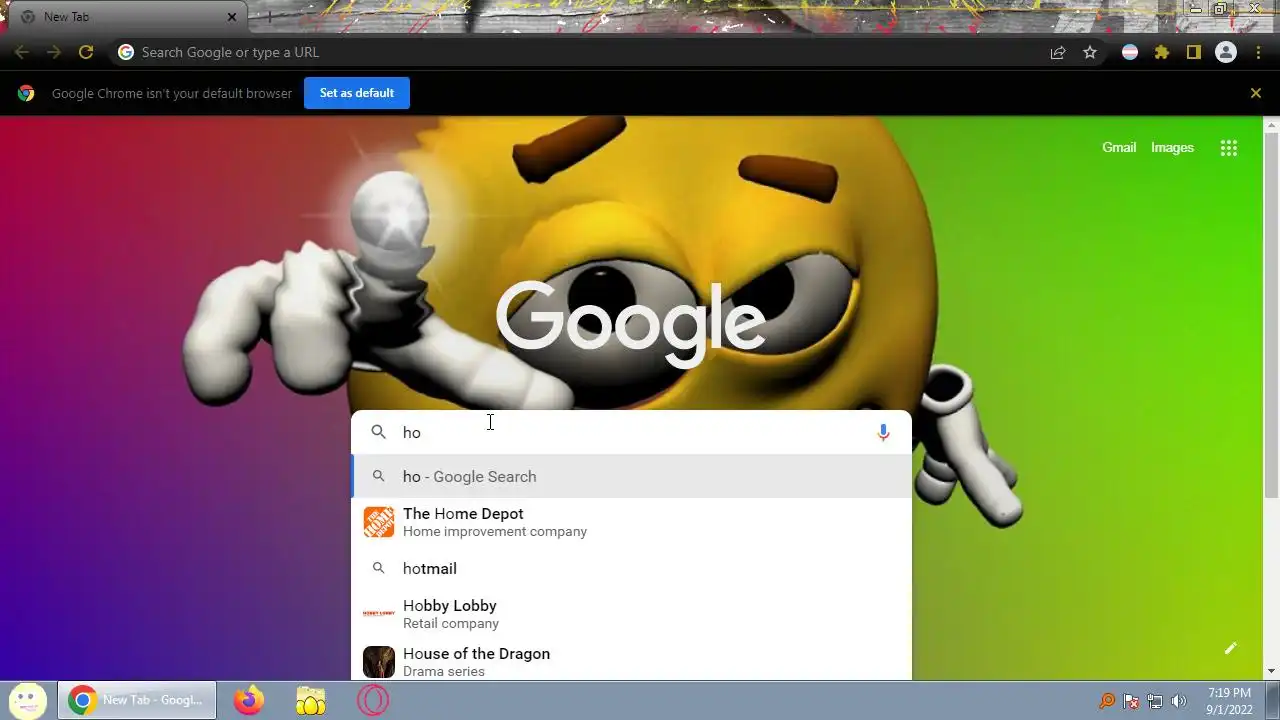1280x720 pixels.
Task: Launch Firefox from the taskbar
Action: pos(249,700)
